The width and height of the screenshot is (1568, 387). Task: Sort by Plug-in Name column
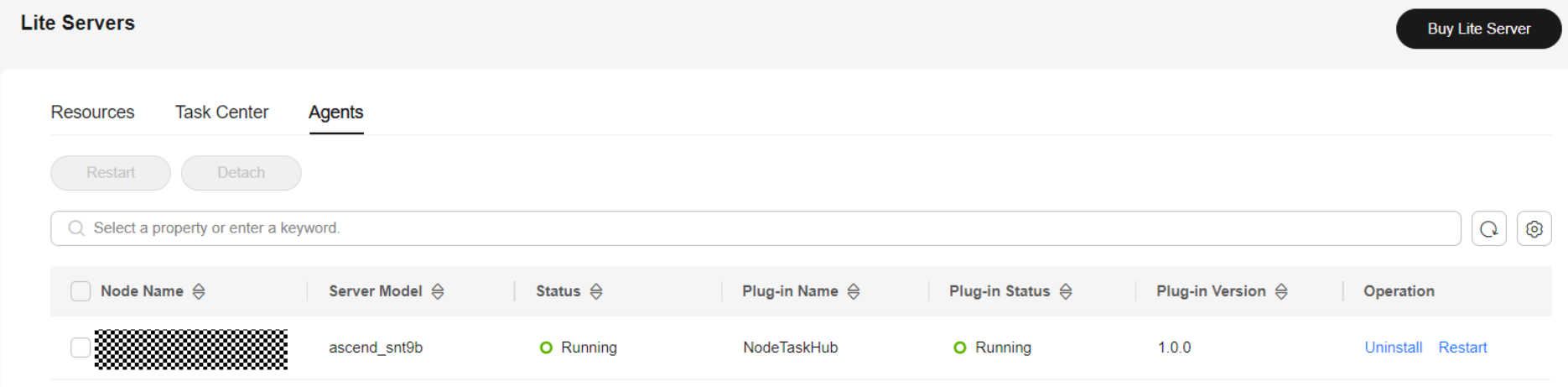(854, 291)
